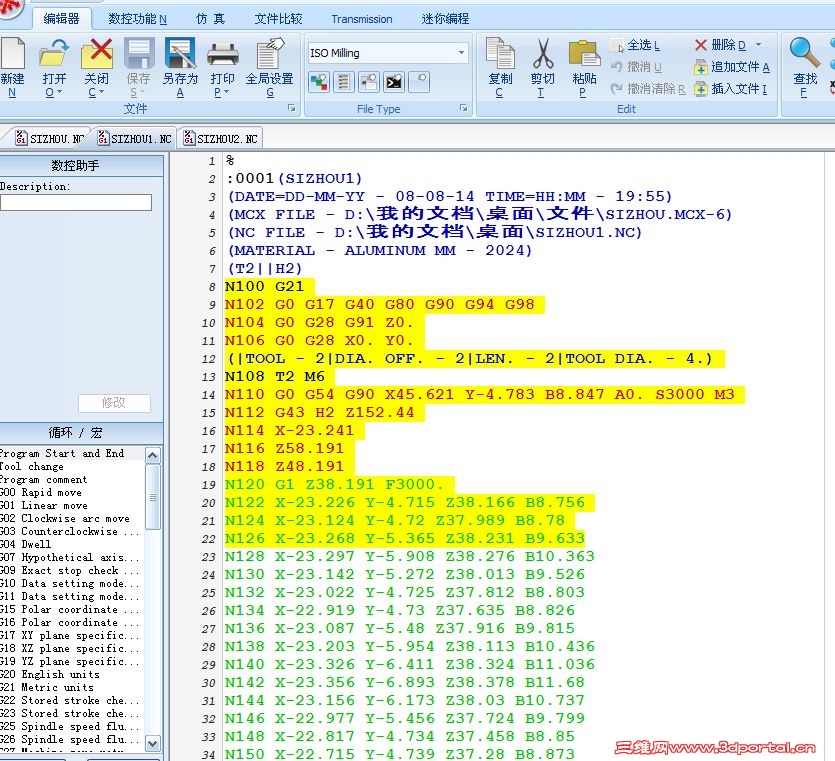Click line 'N112 G43 H2 Z152.44'

(319, 413)
